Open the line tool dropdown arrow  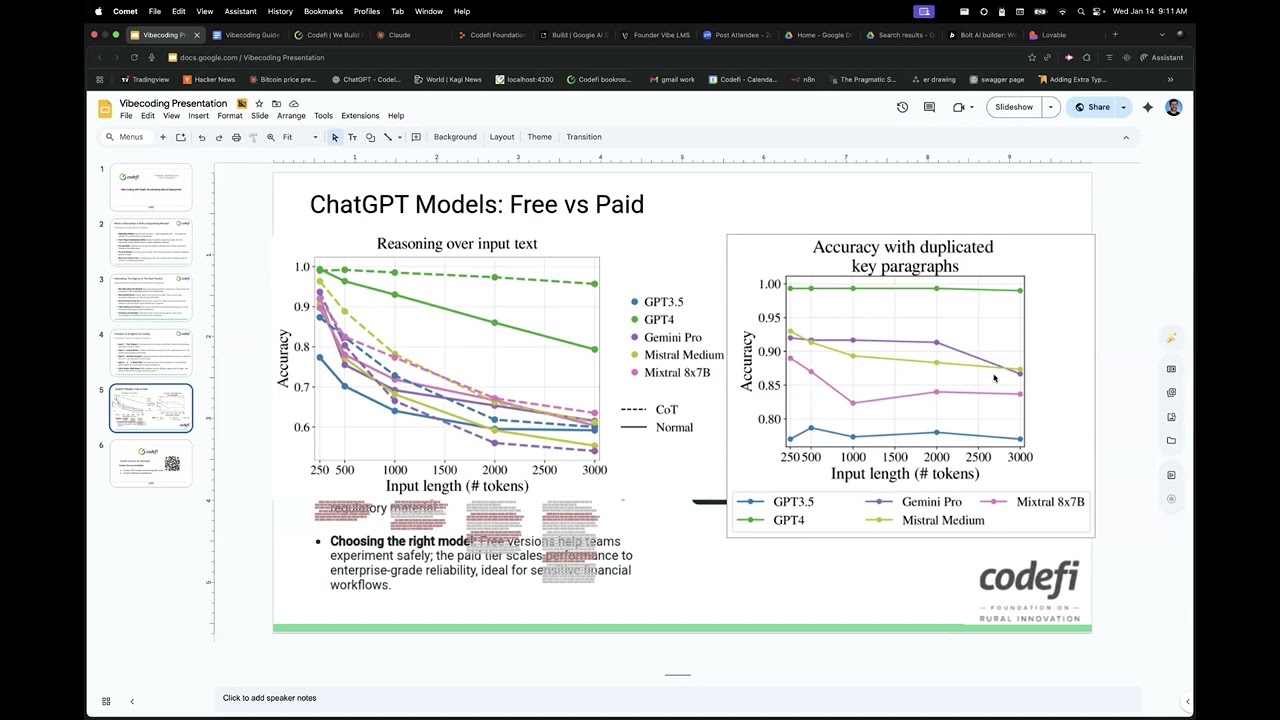pos(399,137)
